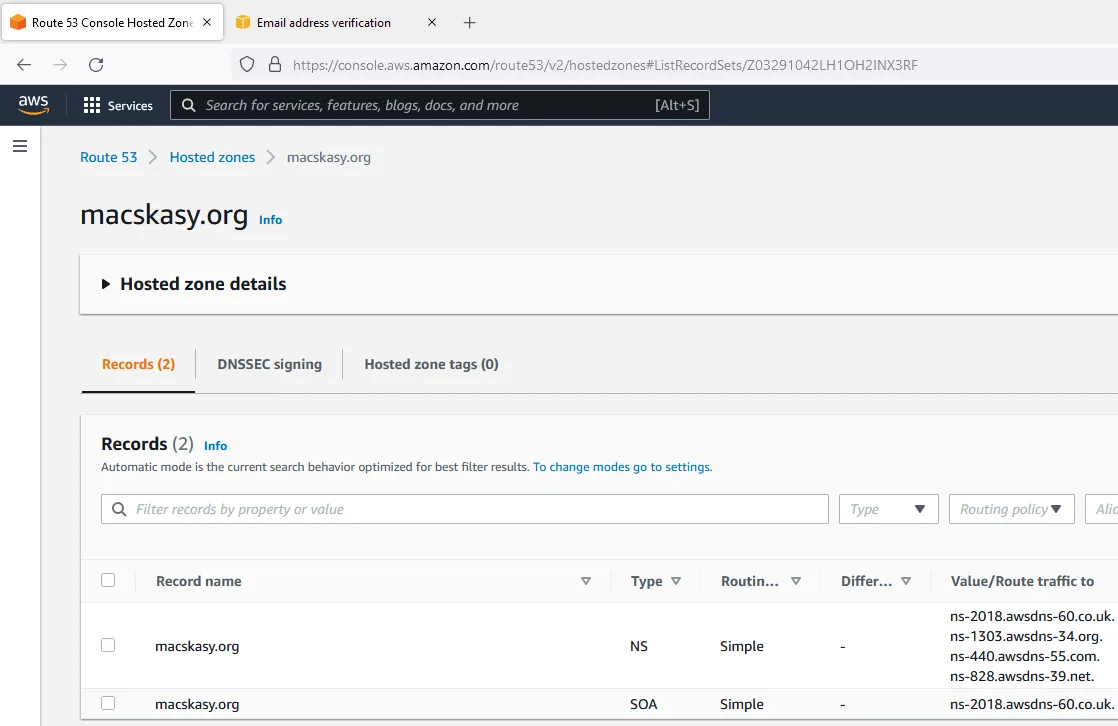Check the macskasy.org NS record checkbox
1118x726 pixels.
(108, 645)
